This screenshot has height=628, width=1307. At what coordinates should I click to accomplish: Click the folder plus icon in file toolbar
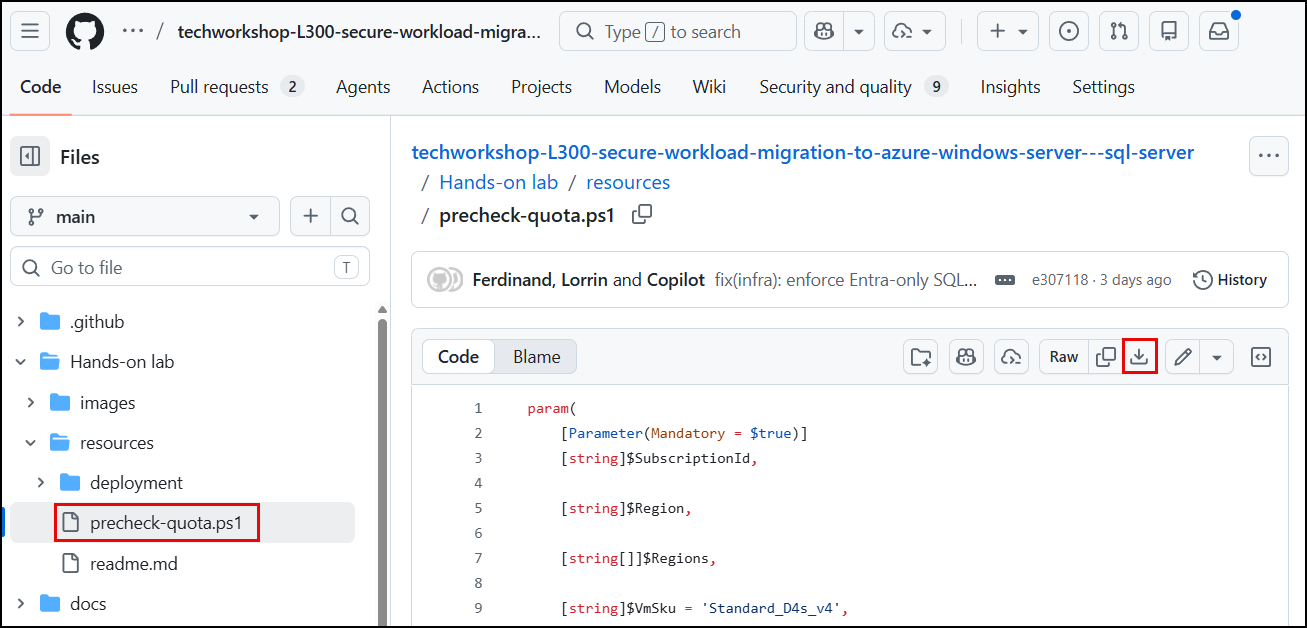[919, 357]
